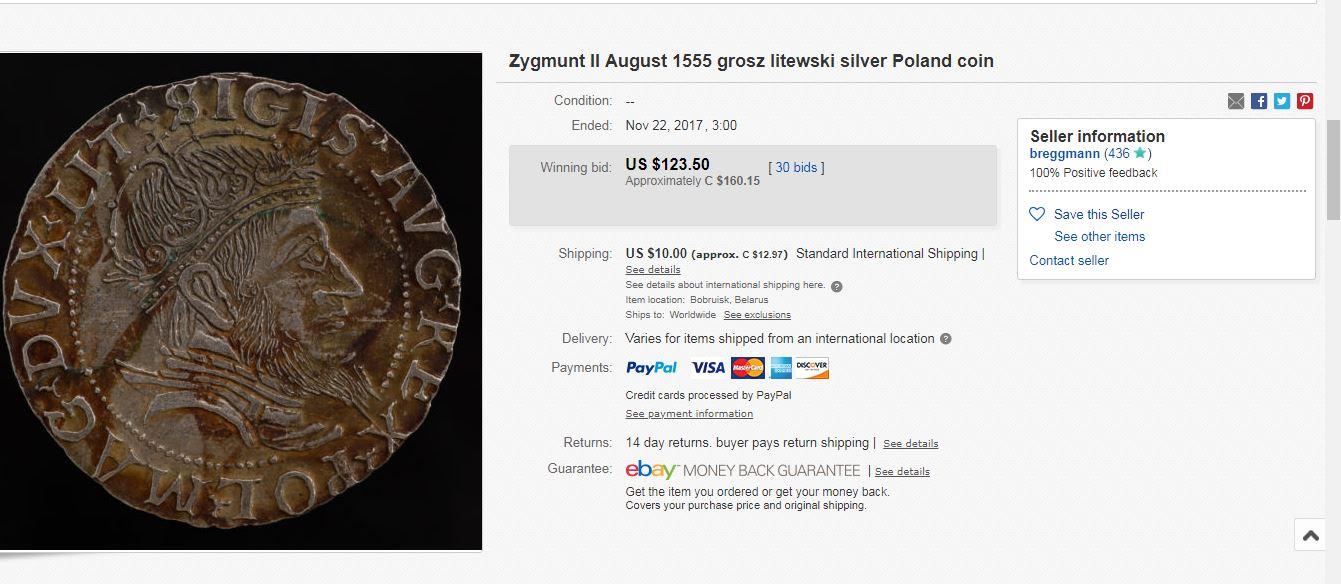Click Save this Seller
This screenshot has width=1341, height=584.
(1099, 214)
